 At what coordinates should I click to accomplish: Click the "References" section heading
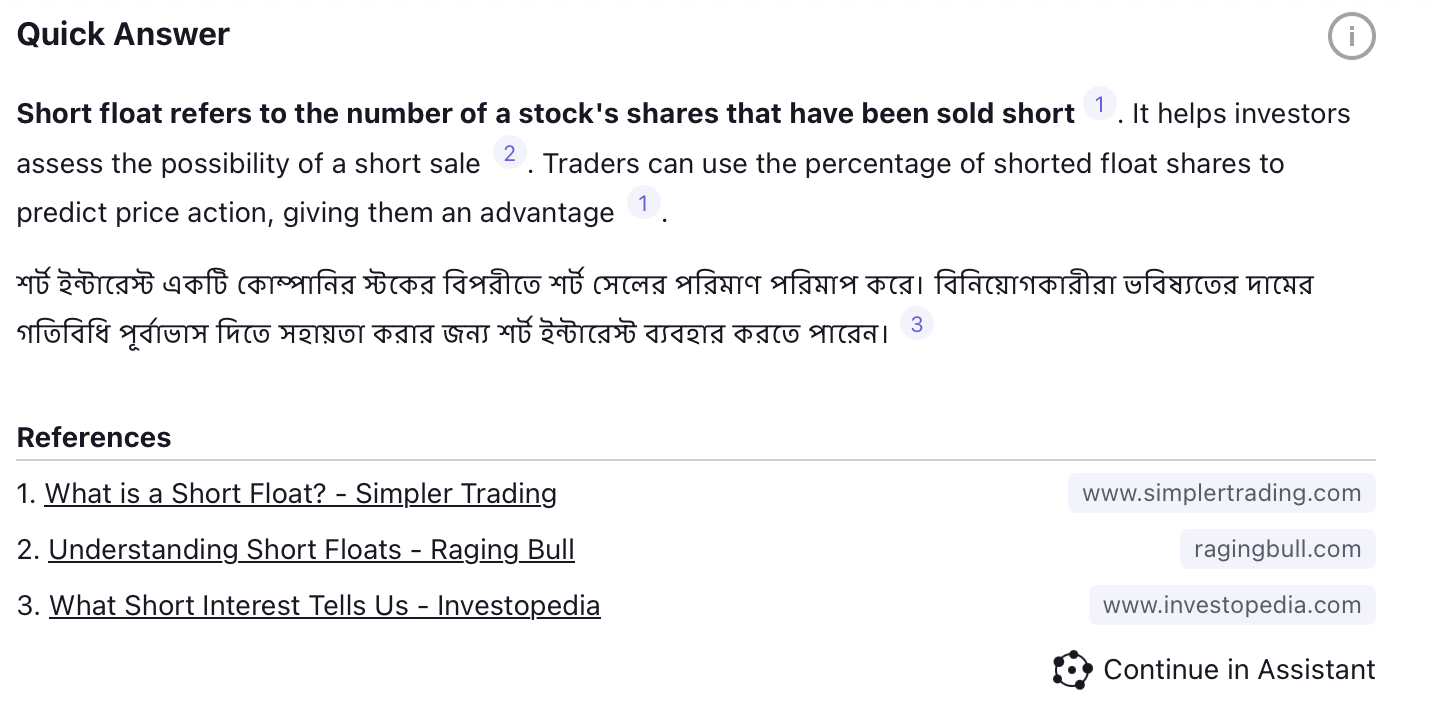(94, 438)
